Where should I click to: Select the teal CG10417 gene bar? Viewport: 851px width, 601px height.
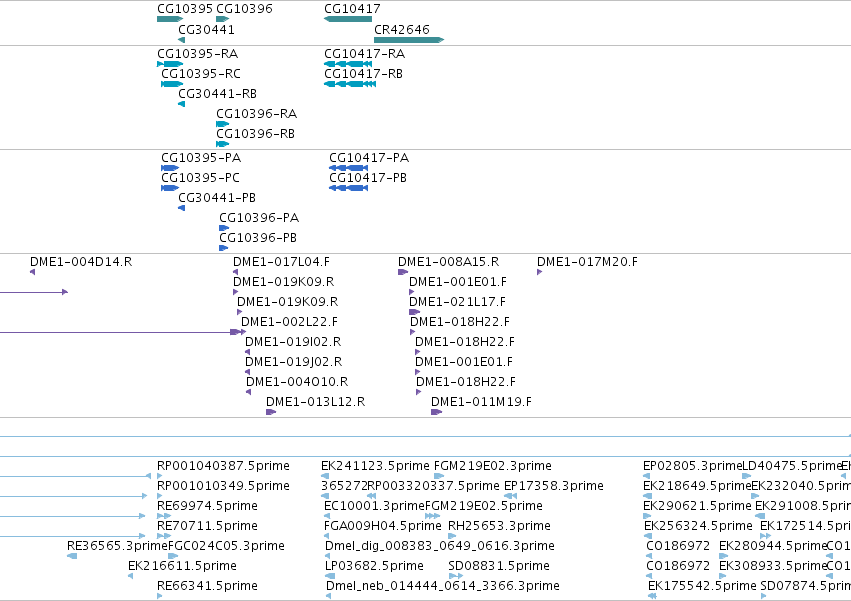click(348, 19)
